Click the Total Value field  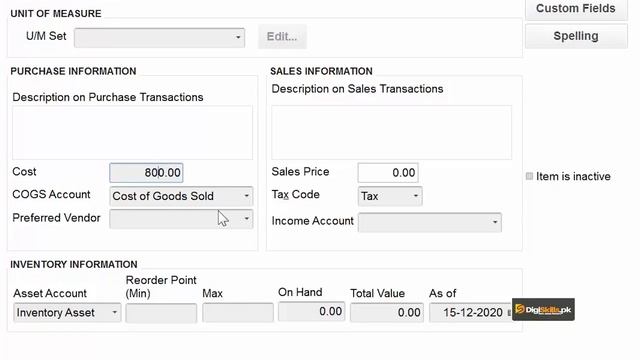pos(387,313)
